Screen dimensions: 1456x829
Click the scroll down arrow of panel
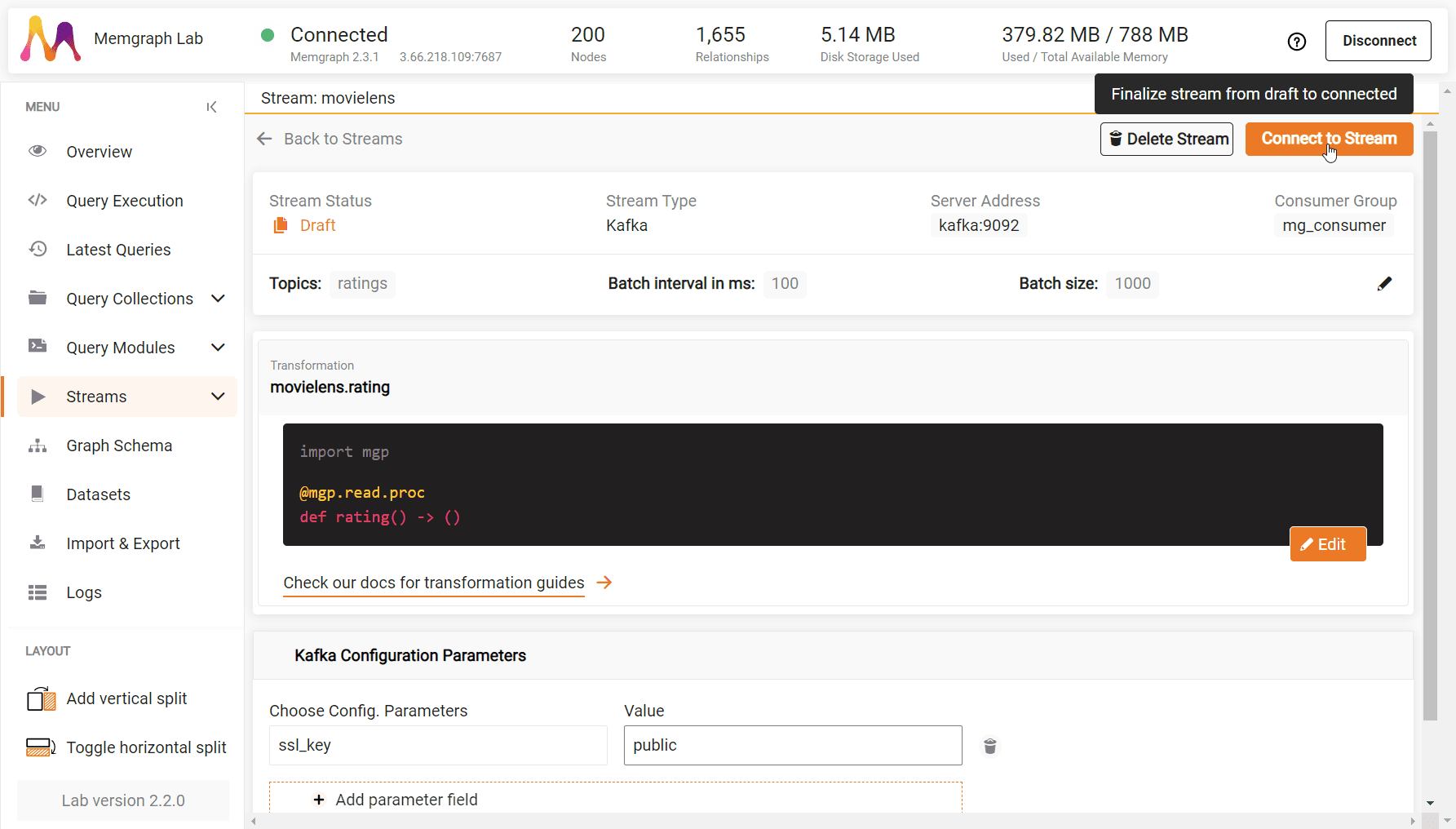[1430, 803]
